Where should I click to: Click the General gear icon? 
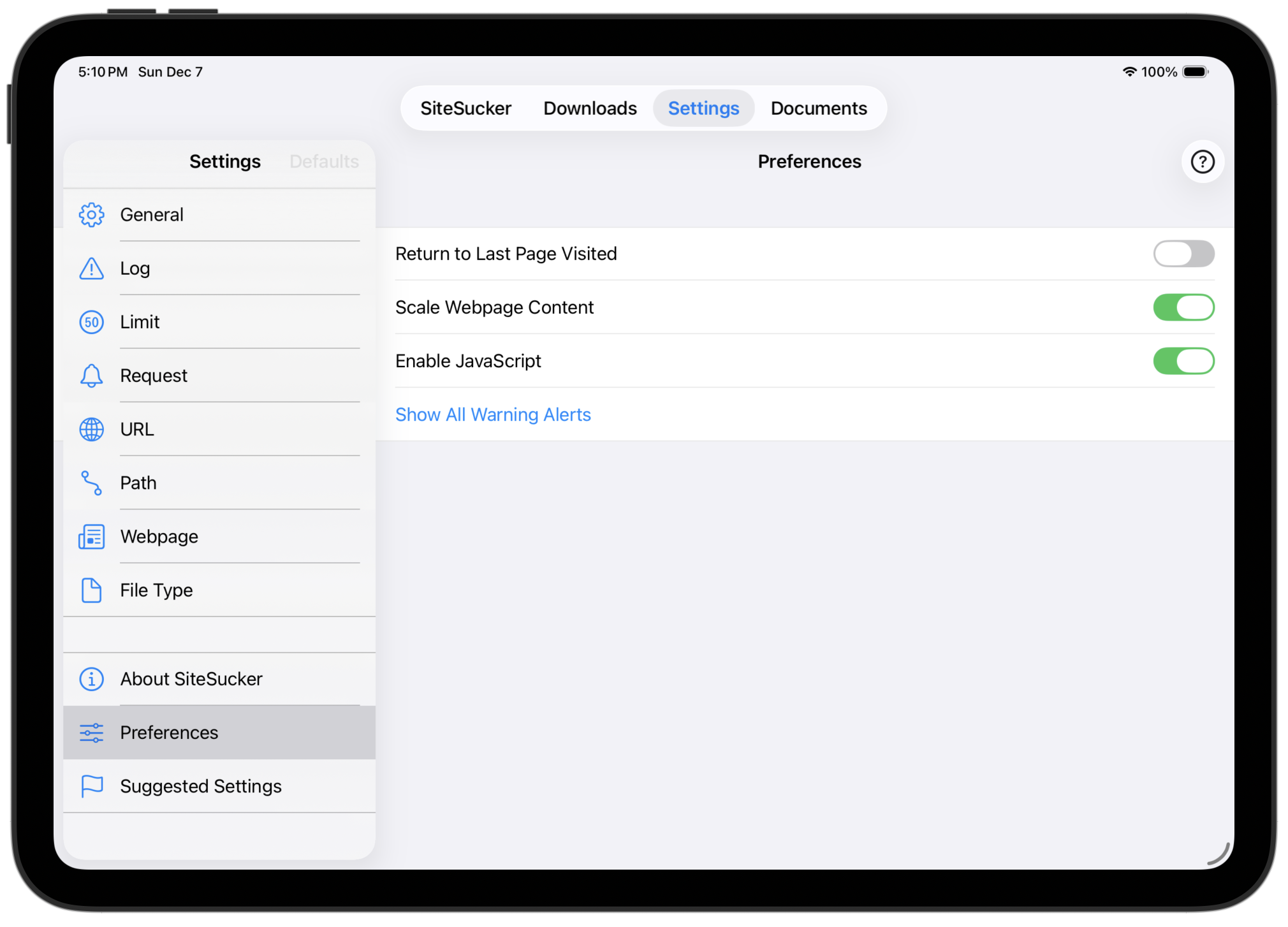point(91,215)
